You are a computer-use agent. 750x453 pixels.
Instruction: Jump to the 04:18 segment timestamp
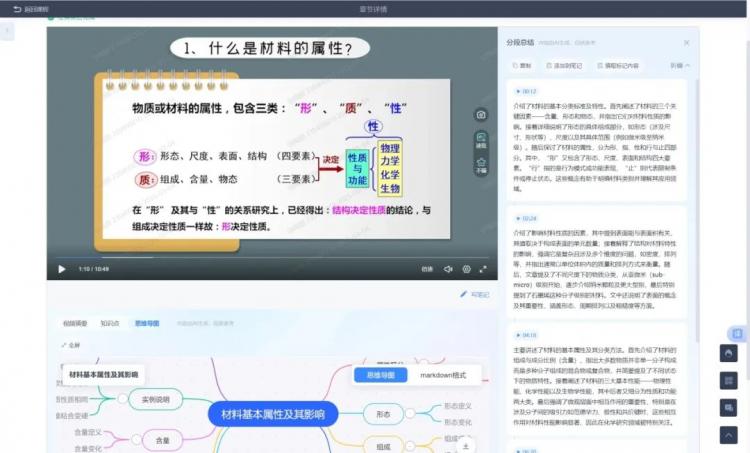tap(526, 335)
